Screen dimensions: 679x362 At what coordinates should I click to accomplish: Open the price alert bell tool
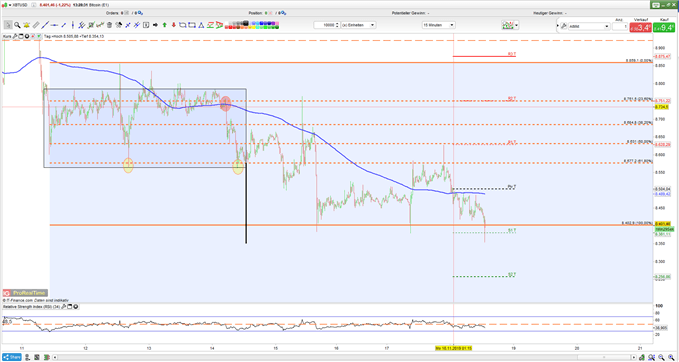[26, 25]
